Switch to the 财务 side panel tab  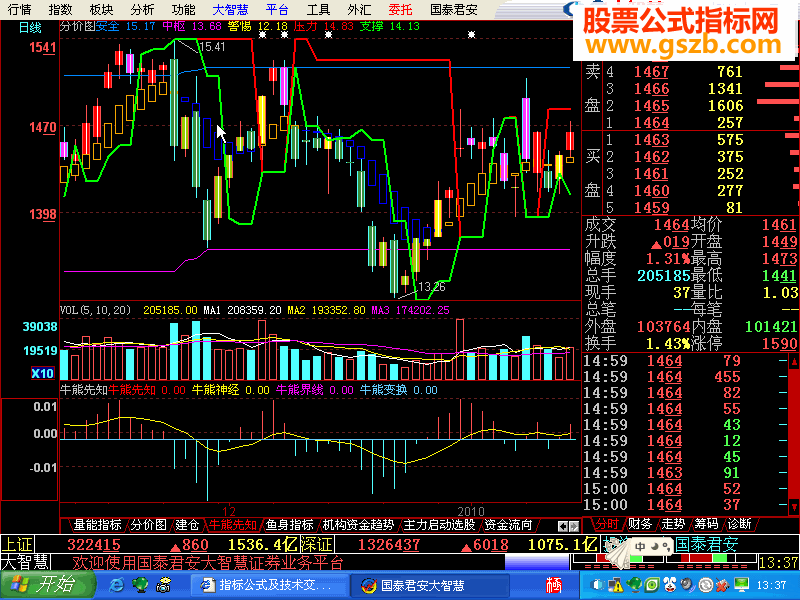pos(640,524)
